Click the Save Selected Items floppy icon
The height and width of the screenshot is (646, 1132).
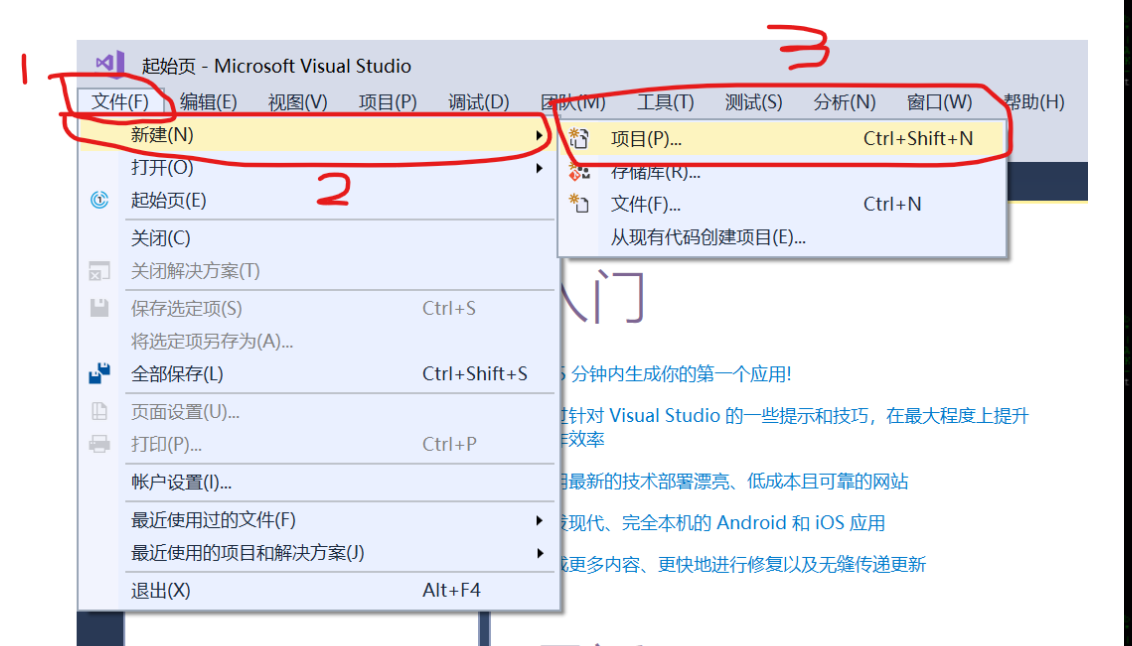point(98,308)
